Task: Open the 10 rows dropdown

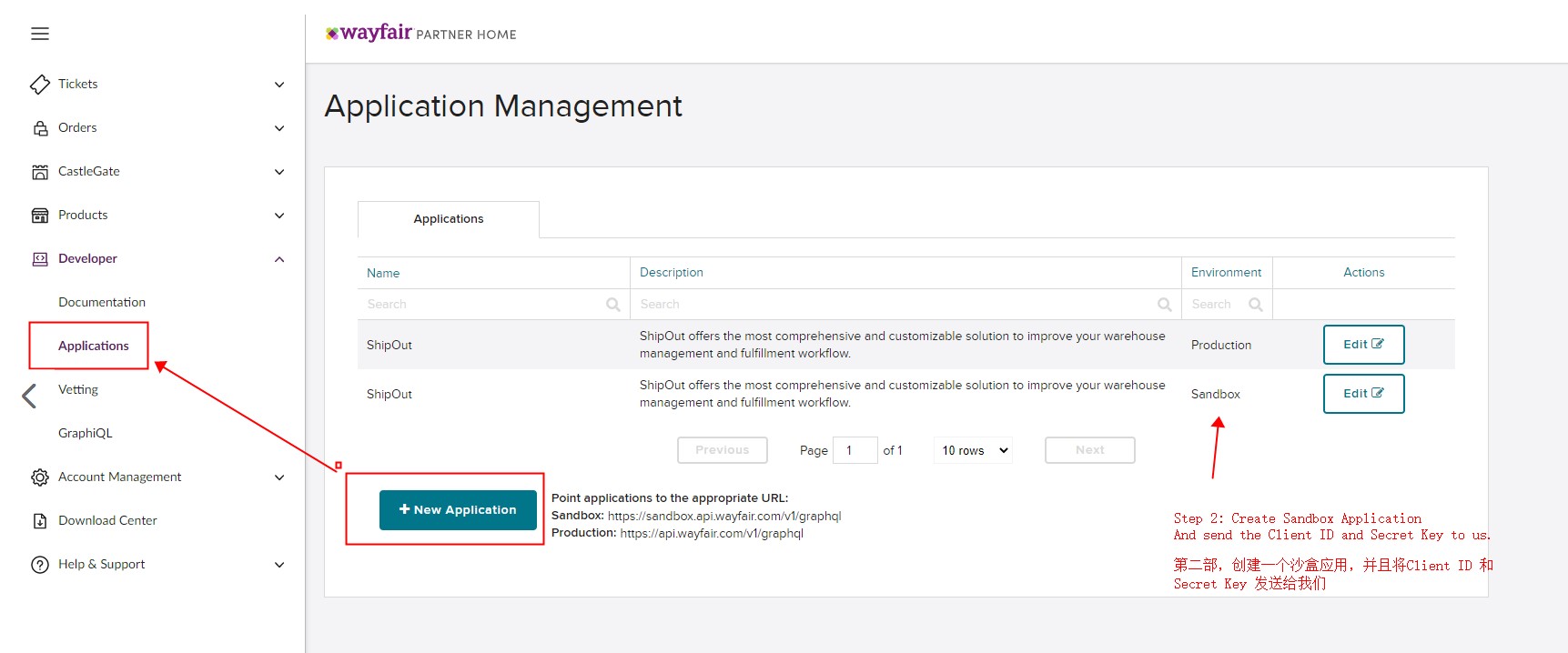Action: click(973, 450)
